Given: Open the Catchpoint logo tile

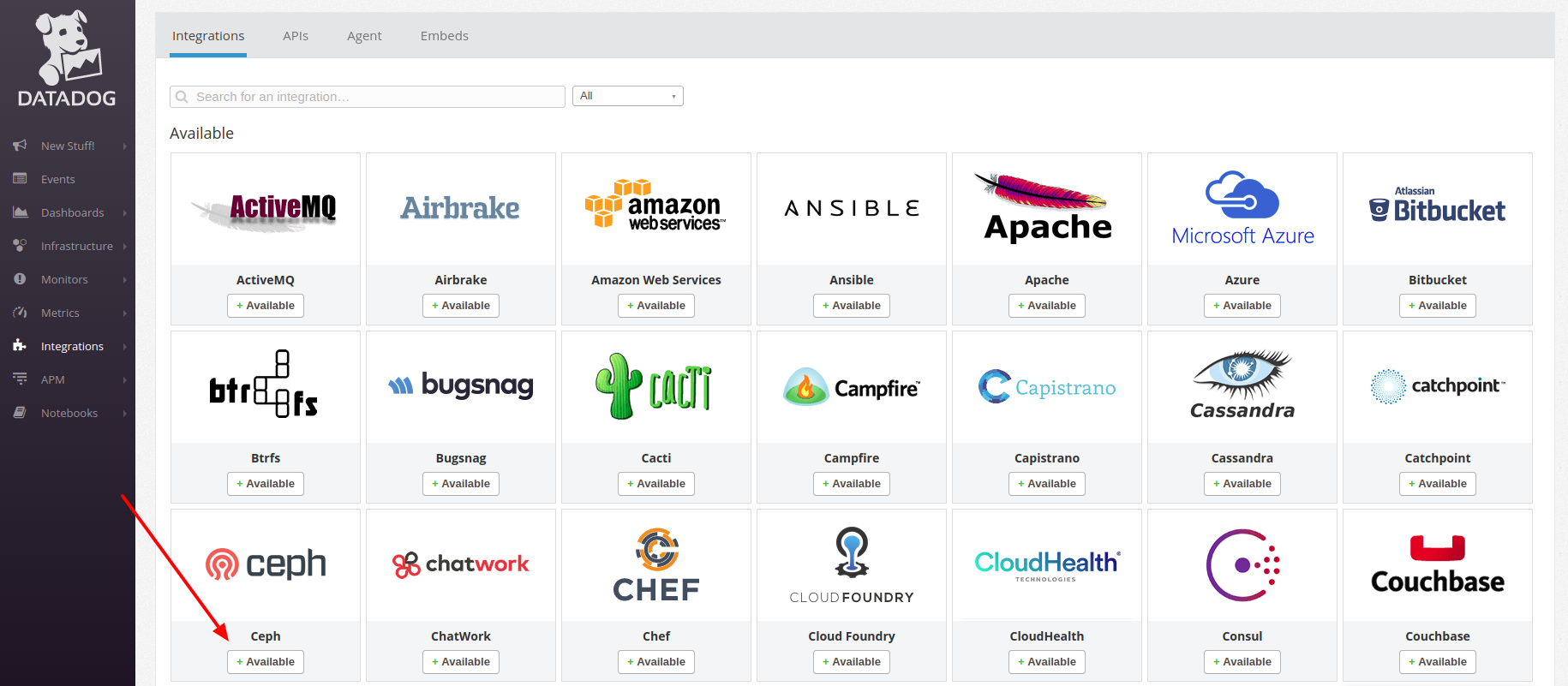Looking at the screenshot, I should pos(1438,386).
